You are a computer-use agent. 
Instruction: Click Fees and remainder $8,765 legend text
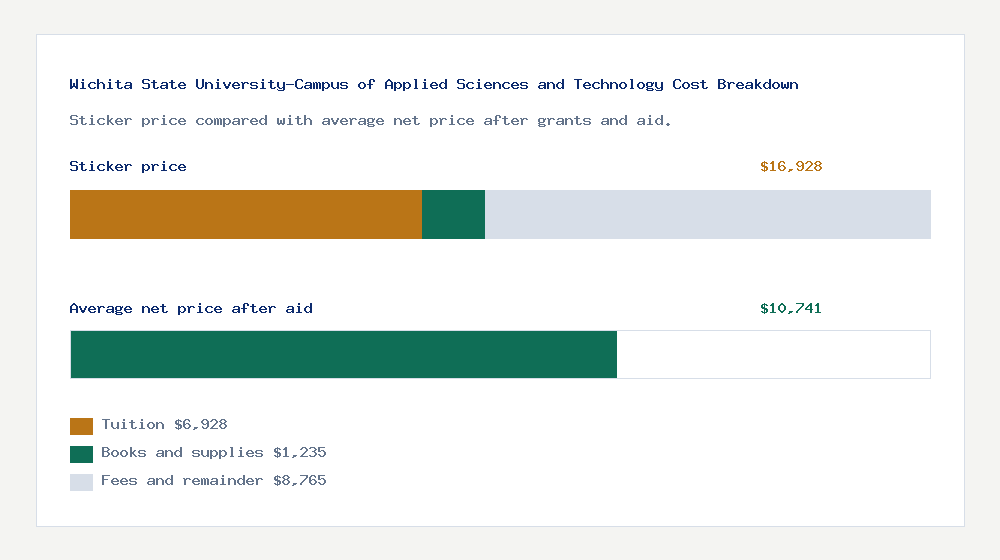pos(214,481)
